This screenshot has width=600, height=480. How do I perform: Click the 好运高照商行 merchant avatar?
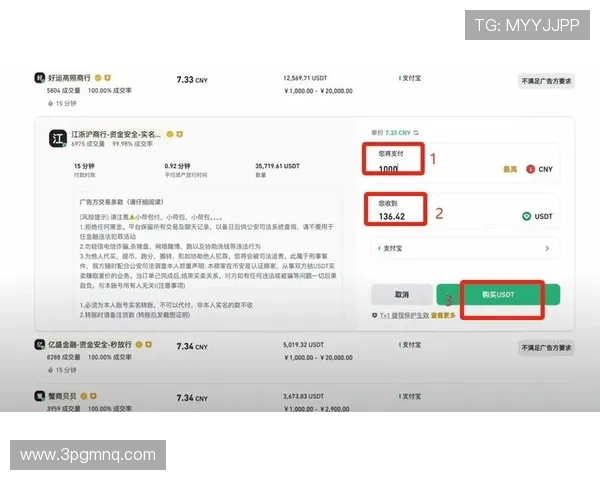tap(40, 78)
